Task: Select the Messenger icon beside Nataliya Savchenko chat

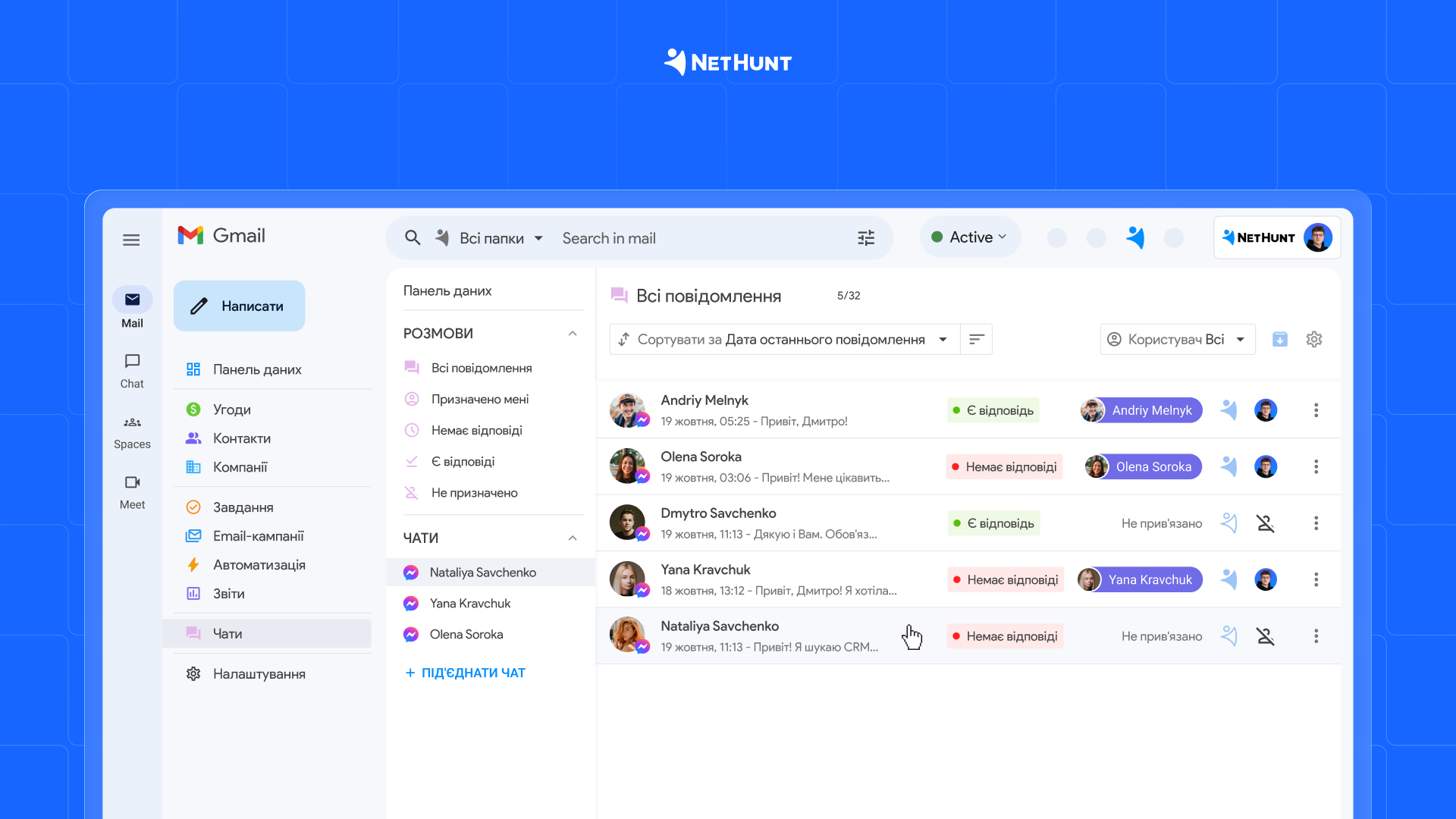Action: click(410, 572)
